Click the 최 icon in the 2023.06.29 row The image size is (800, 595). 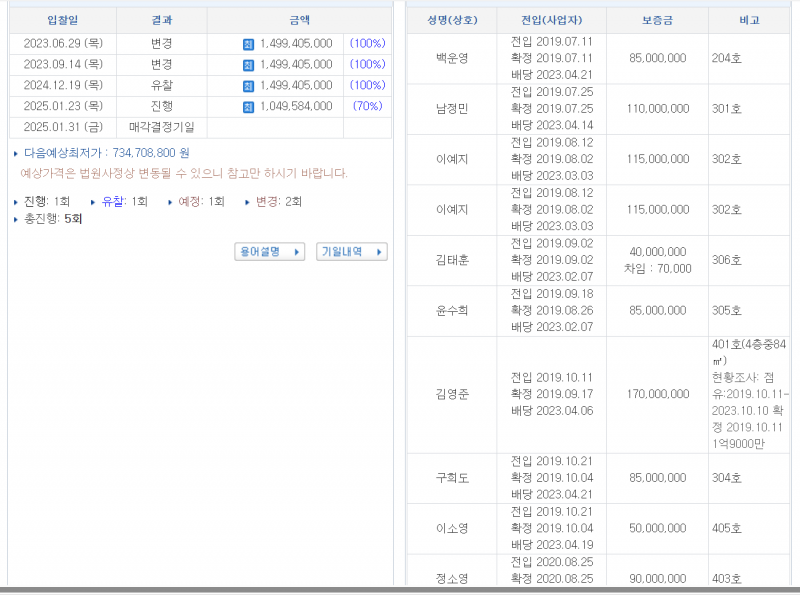pos(248,44)
